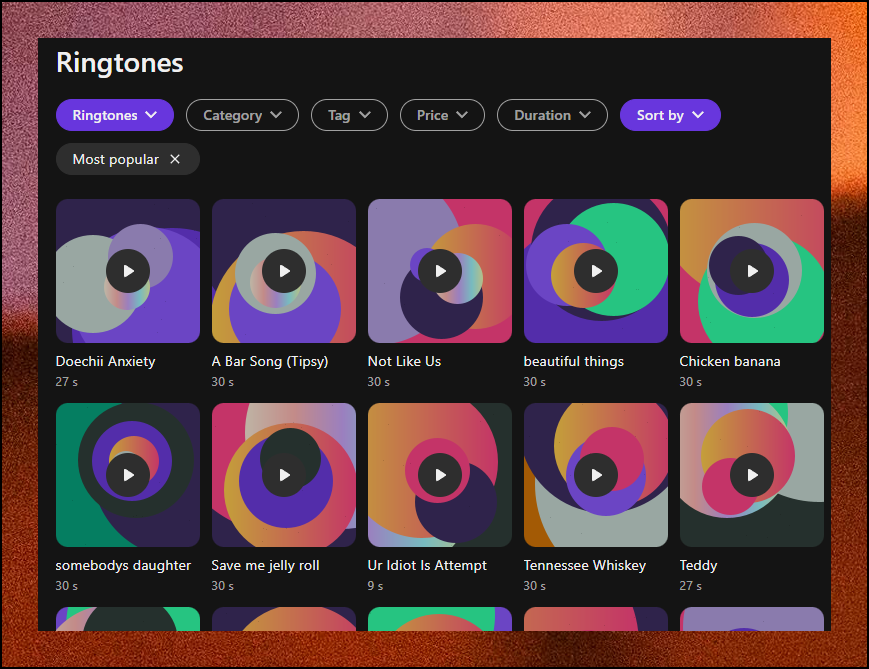Open the Teddy title link
Viewport: 869px width, 669px height.
(698, 565)
